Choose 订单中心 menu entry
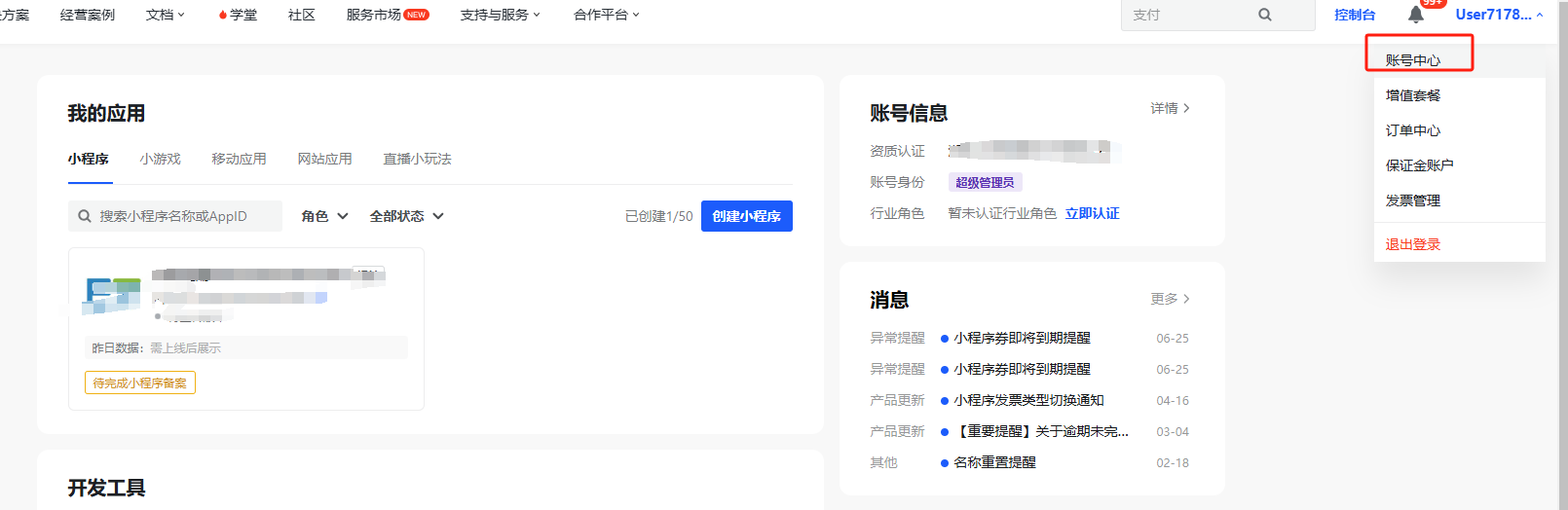1568x510 pixels. pyautogui.click(x=1412, y=130)
